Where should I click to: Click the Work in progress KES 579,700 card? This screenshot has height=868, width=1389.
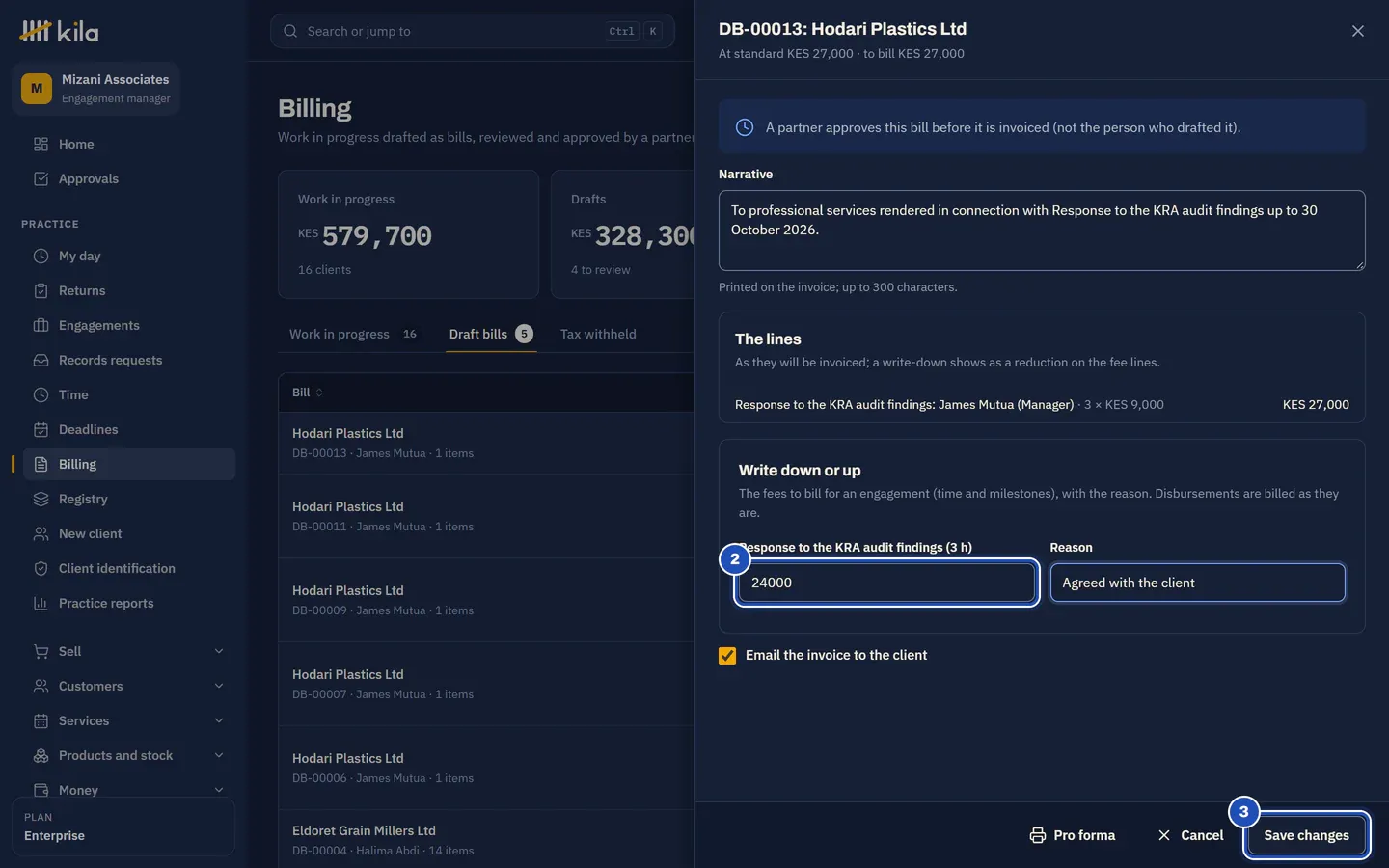point(408,234)
